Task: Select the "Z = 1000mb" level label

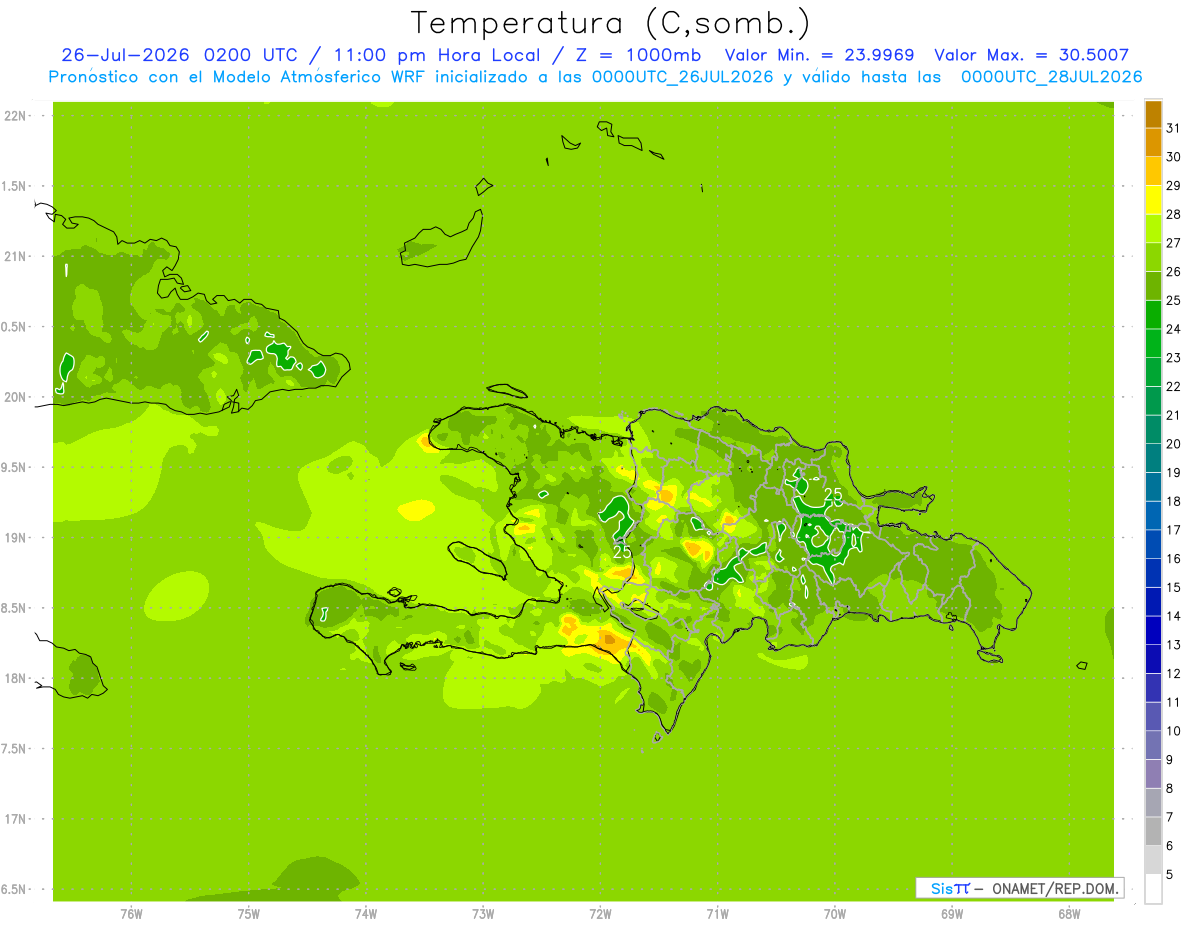Action: 642,55
